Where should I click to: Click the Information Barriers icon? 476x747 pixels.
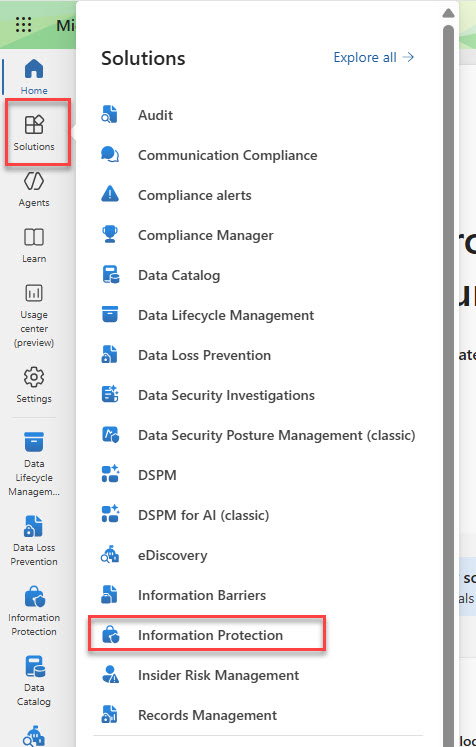(110, 595)
